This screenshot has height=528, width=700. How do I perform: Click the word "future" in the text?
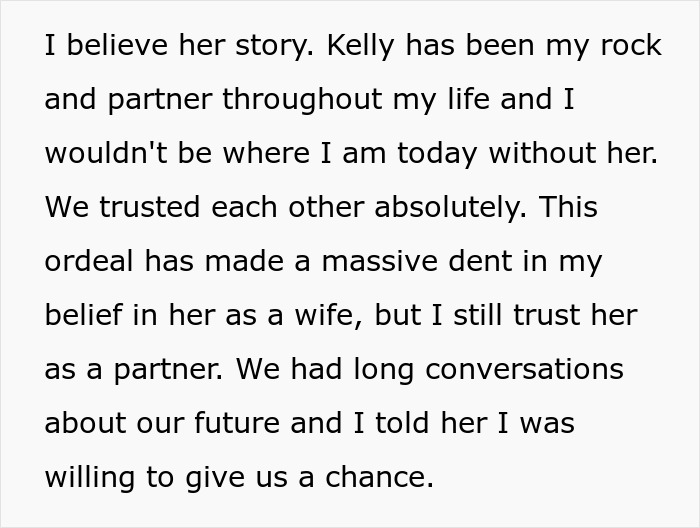pos(237,424)
